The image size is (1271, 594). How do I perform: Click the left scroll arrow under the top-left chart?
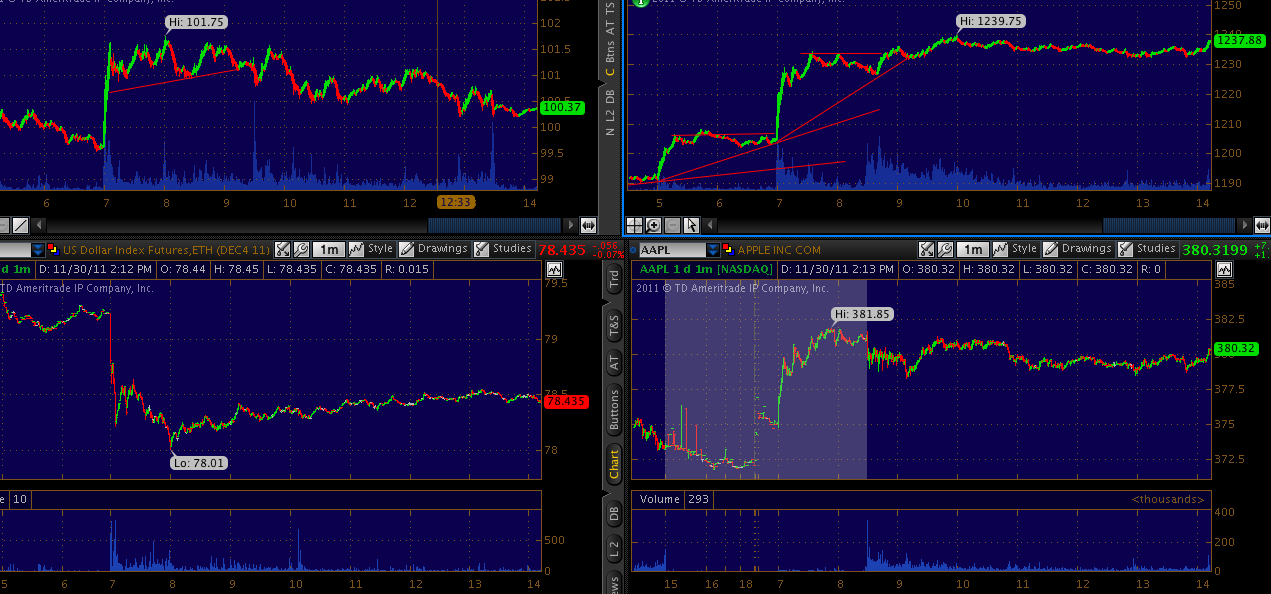(39, 226)
